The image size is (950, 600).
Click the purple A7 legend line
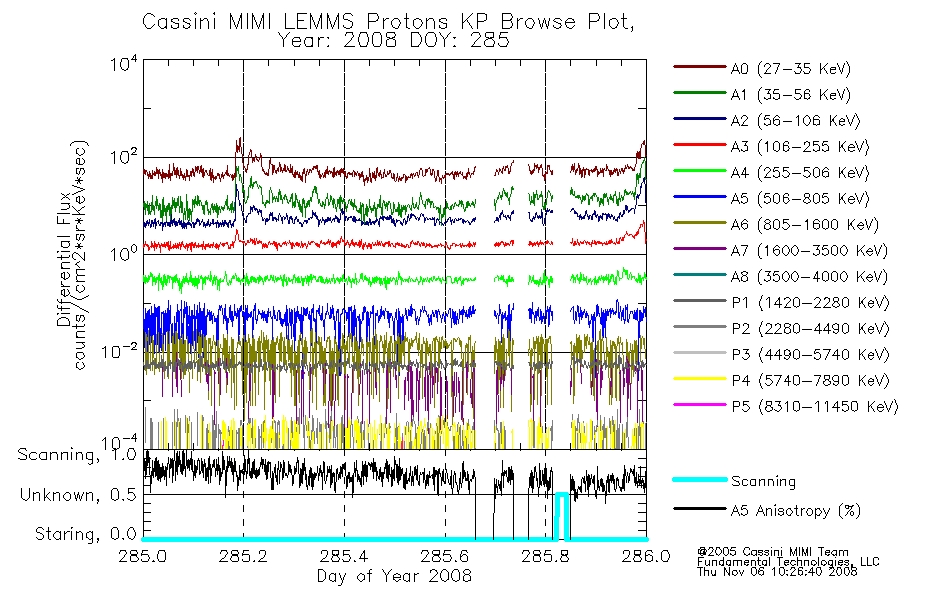click(x=700, y=248)
